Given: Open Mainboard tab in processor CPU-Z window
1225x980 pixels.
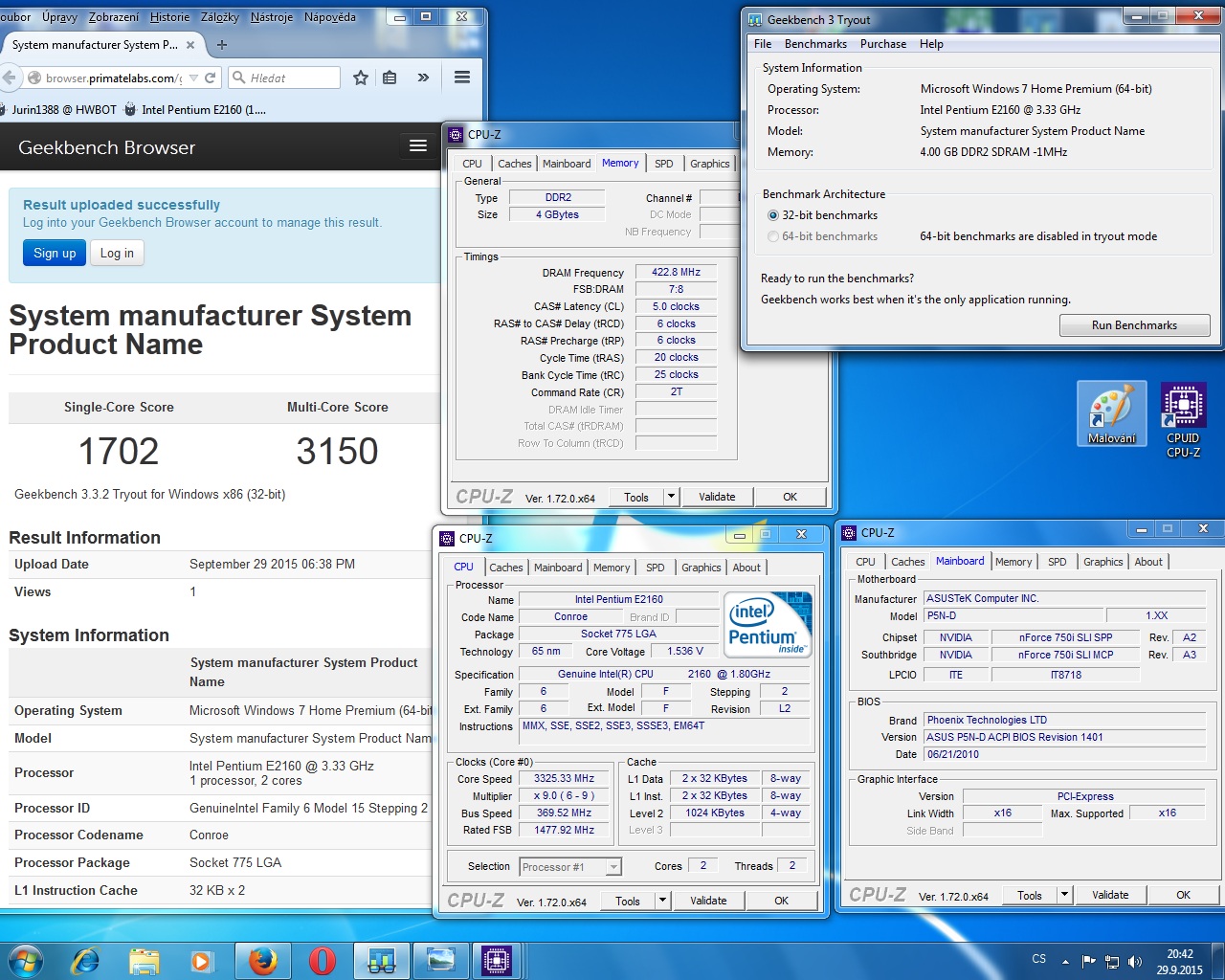Looking at the screenshot, I should click(558, 568).
